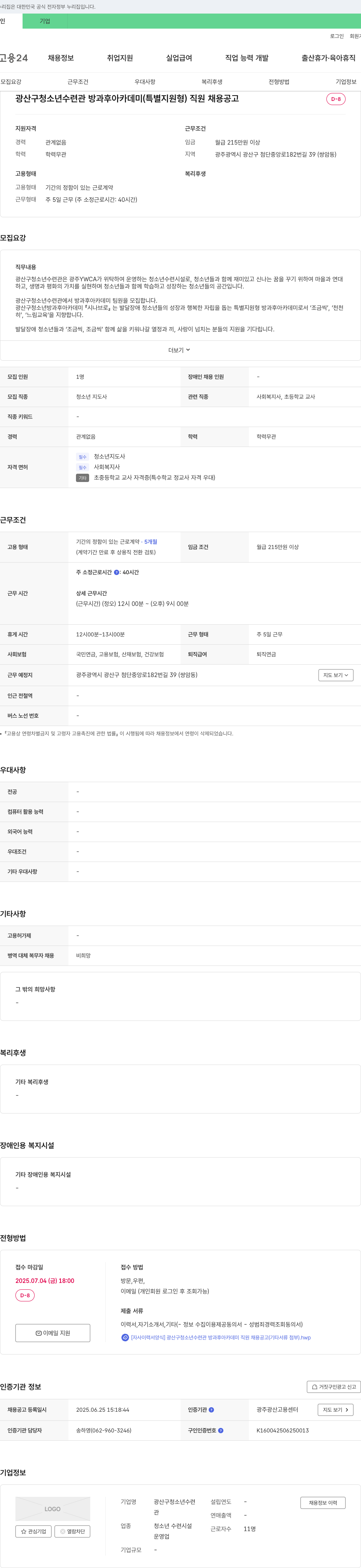Click the contact text 송하영(062-960-3246)
Viewport: 361px width, 1568px height.
click(x=103, y=1431)
